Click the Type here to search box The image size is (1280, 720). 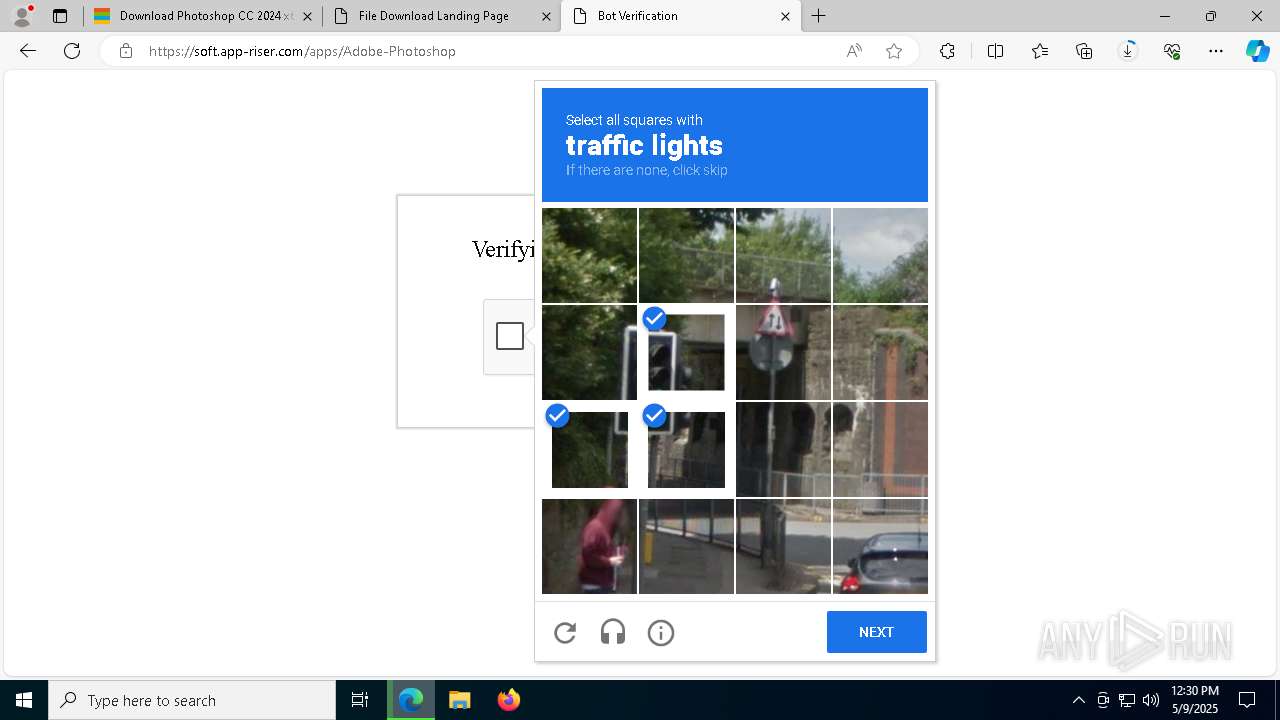[192, 700]
